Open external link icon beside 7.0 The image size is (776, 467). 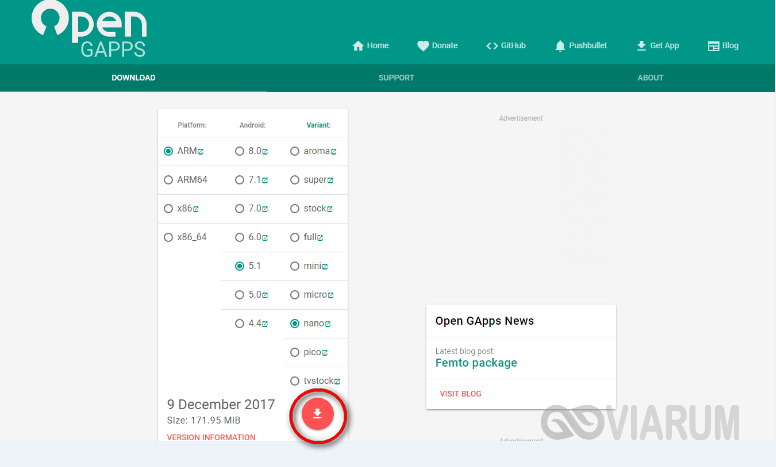point(265,209)
